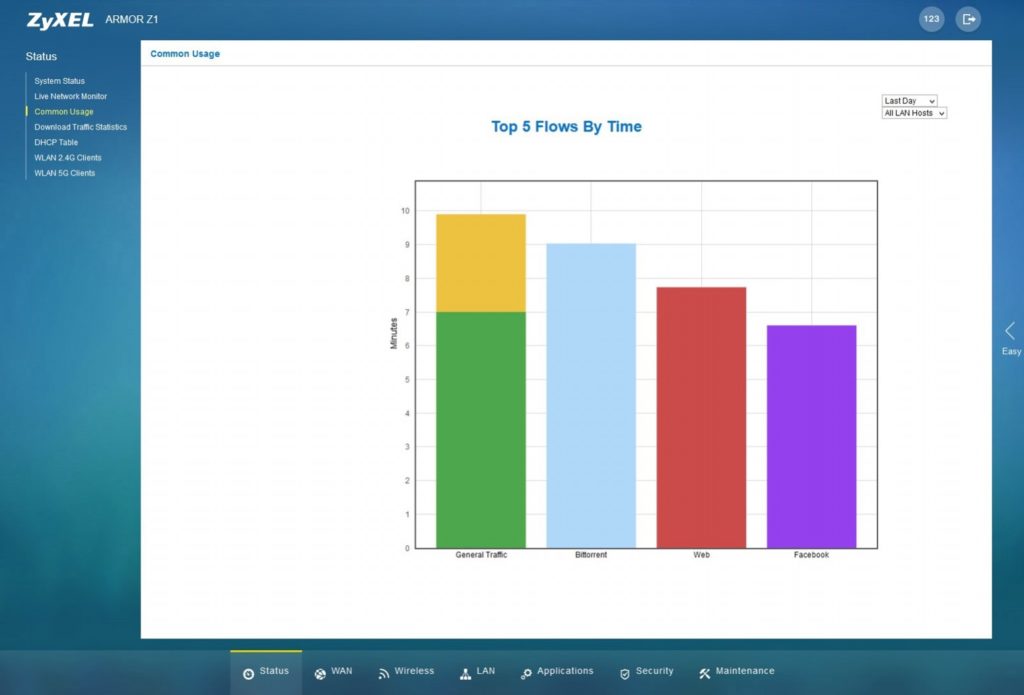Viewport: 1024px width, 695px height.
Task: Click the light blue Bittorrent bar
Action: [591, 395]
